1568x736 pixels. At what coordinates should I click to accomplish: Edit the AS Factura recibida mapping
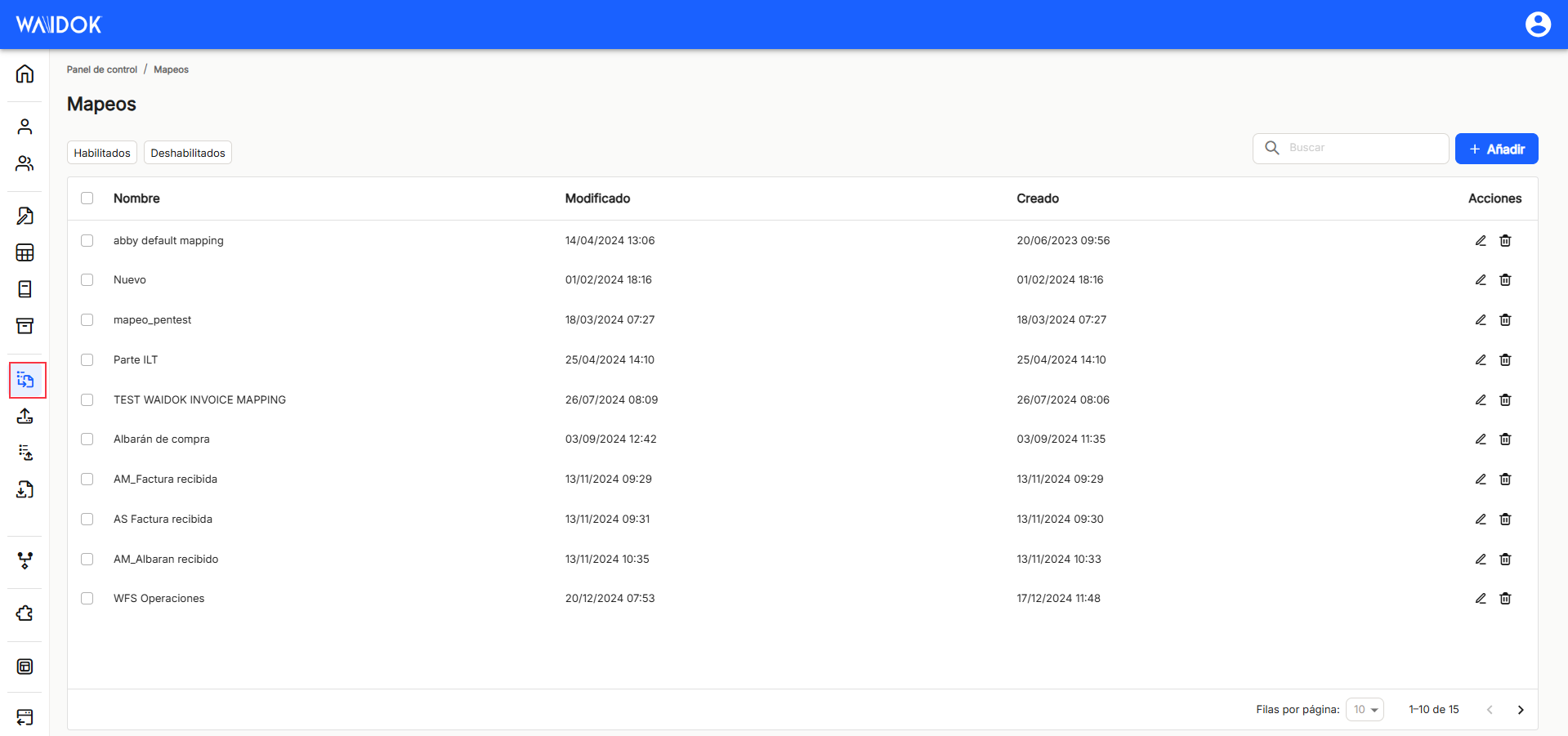[1481, 519]
